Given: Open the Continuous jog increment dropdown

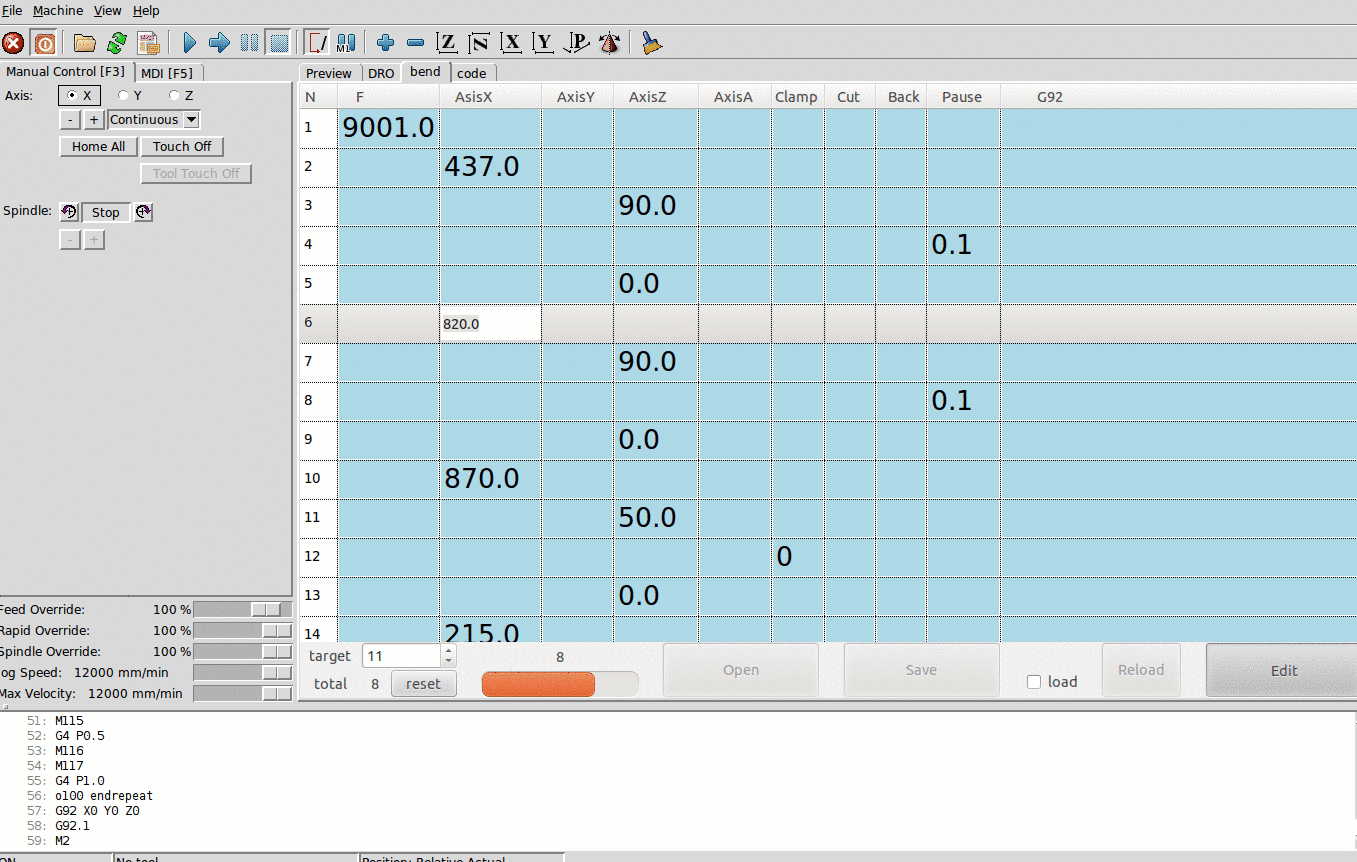Looking at the screenshot, I should point(154,120).
